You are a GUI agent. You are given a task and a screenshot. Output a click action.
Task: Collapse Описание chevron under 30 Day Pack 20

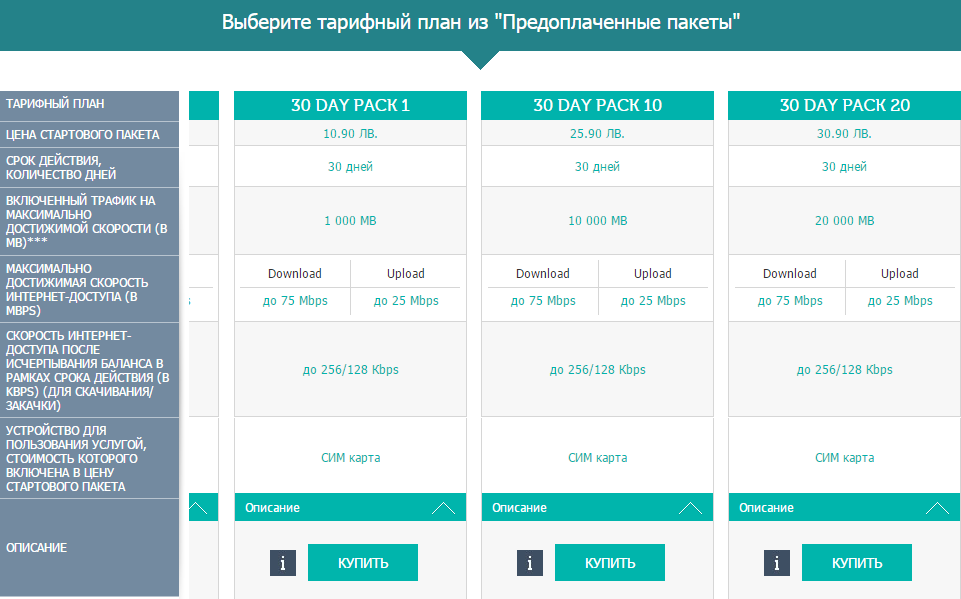point(937,508)
